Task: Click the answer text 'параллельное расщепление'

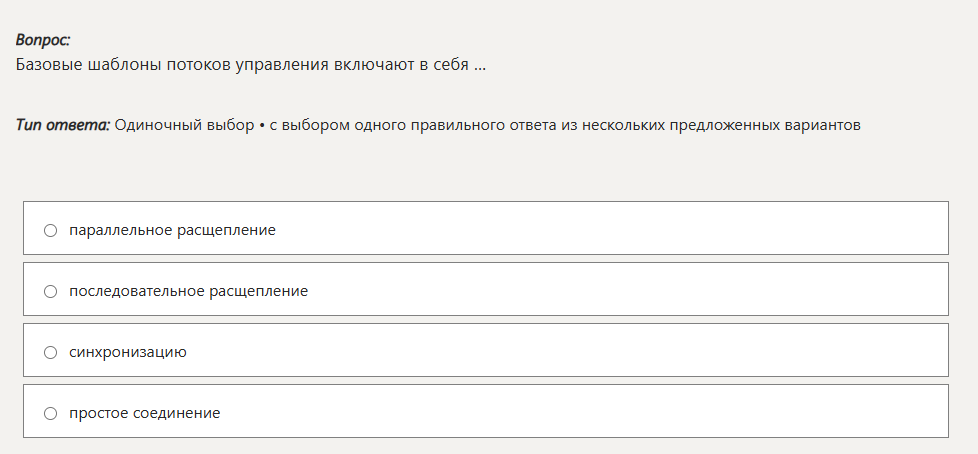Action: click(x=172, y=230)
